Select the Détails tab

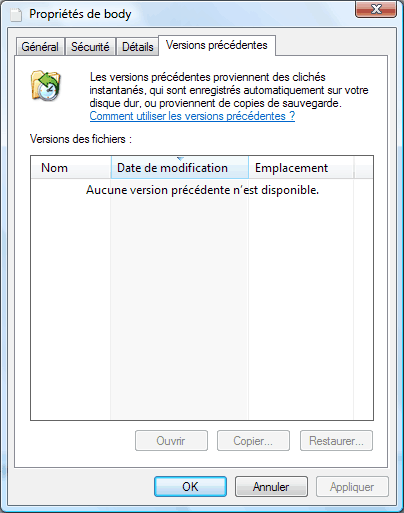[137, 47]
